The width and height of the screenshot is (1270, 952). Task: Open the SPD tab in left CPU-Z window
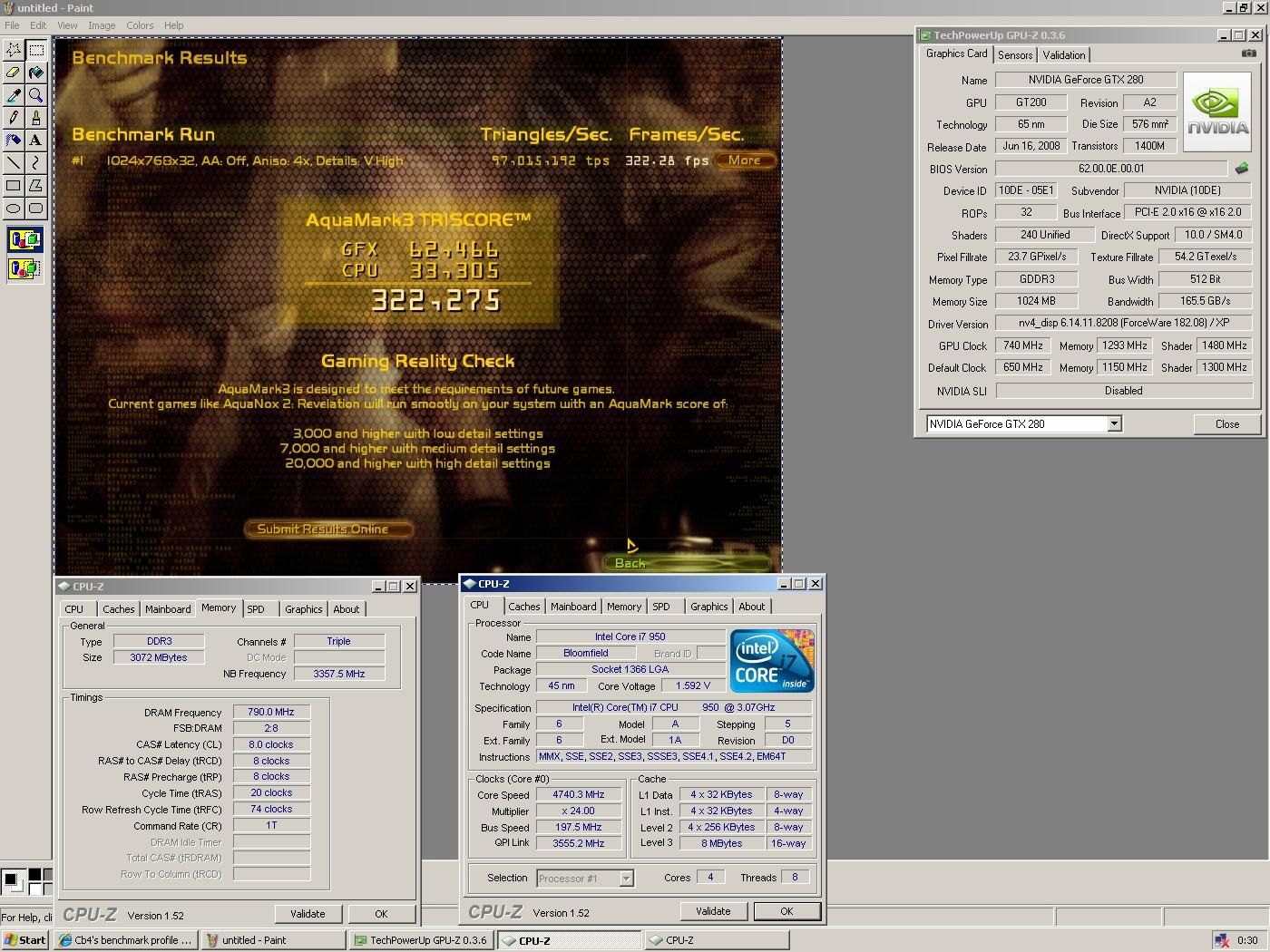[x=257, y=609]
